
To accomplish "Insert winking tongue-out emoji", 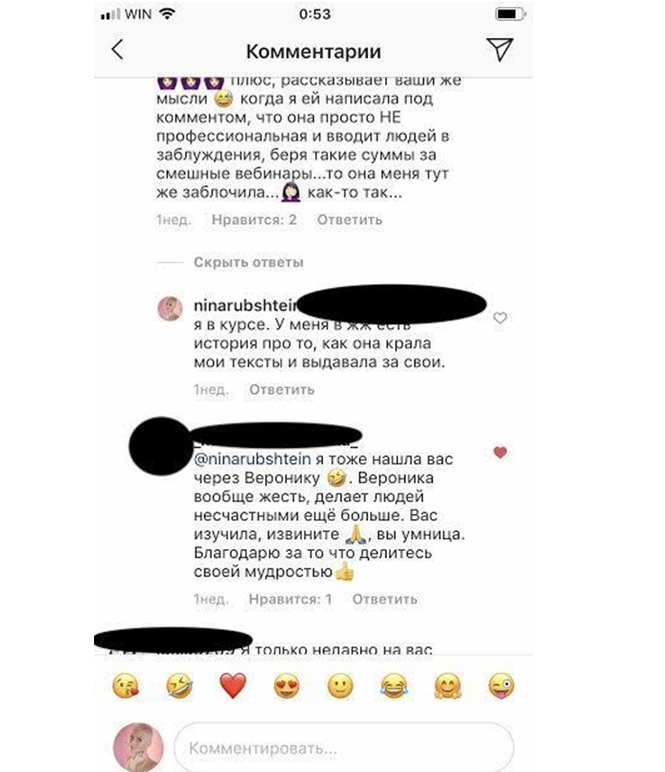I will [501, 686].
